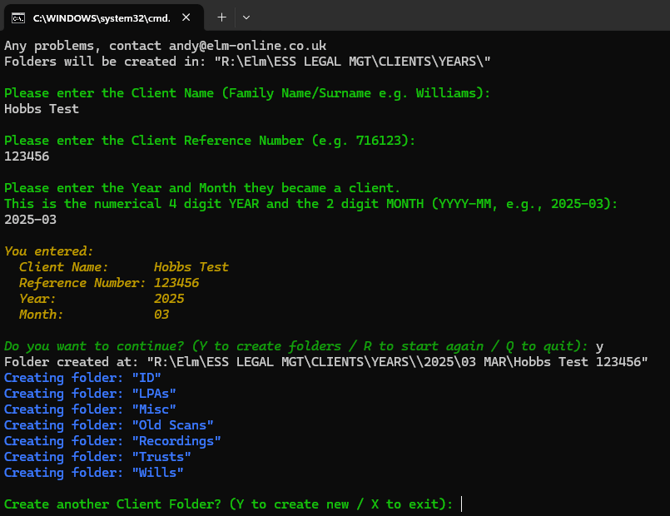Click the 'Folders will be created in' line

(247, 62)
